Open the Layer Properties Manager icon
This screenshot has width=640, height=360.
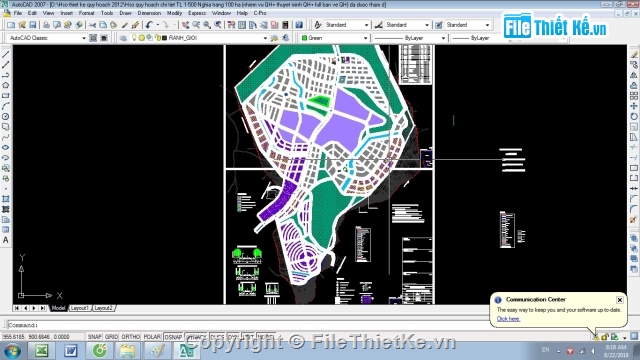(123, 38)
